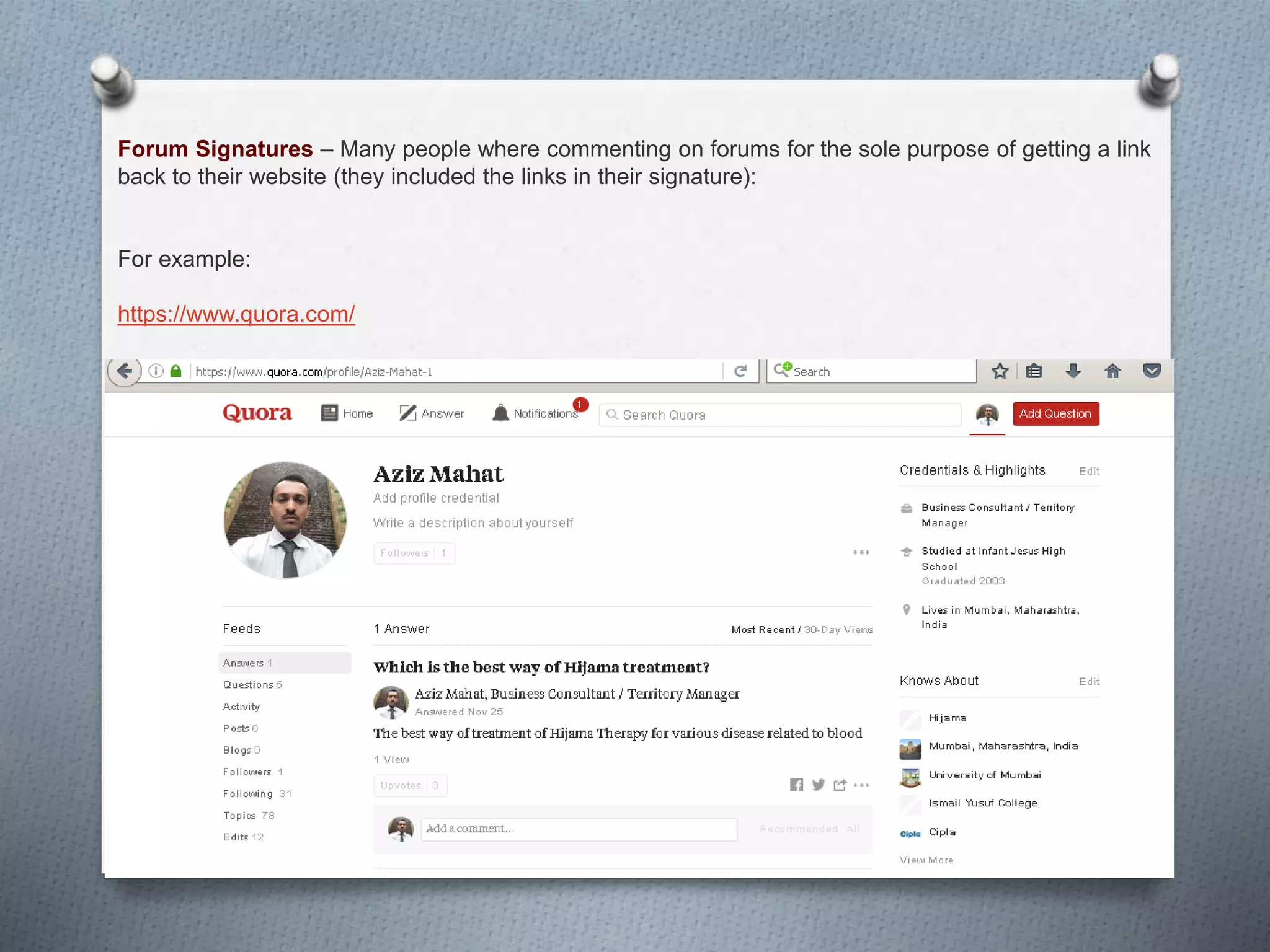Click the answer author avatar thumbnail
The height and width of the screenshot is (952, 1270).
(391, 702)
